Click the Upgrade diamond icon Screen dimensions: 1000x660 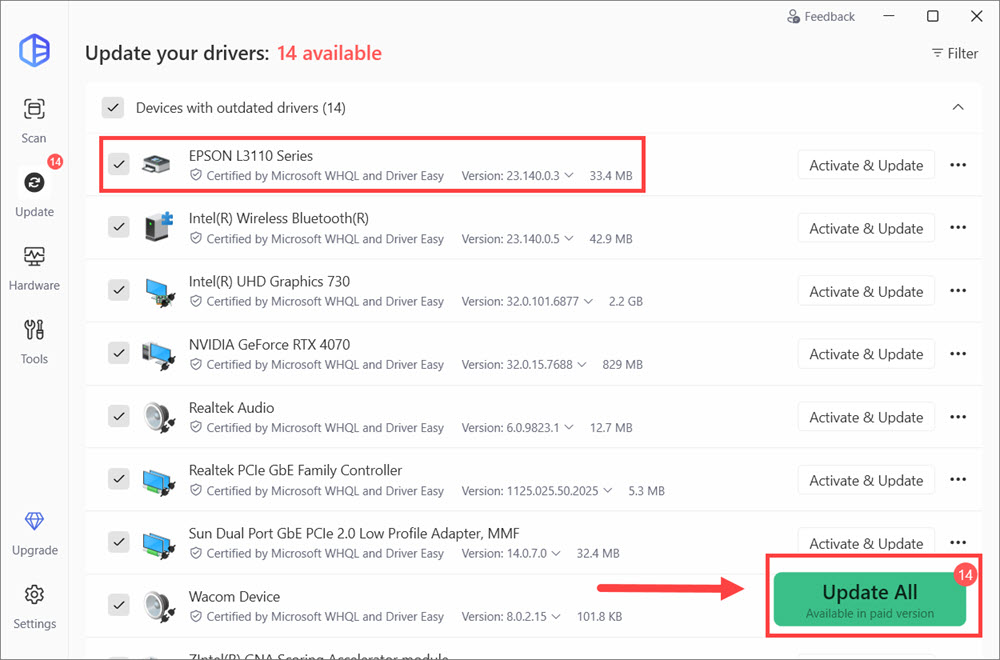pos(34,522)
